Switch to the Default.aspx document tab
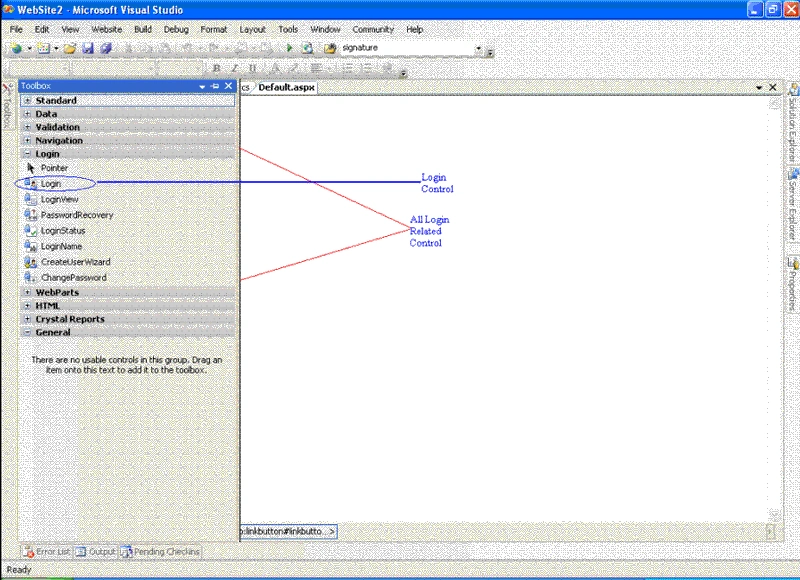 [x=286, y=88]
